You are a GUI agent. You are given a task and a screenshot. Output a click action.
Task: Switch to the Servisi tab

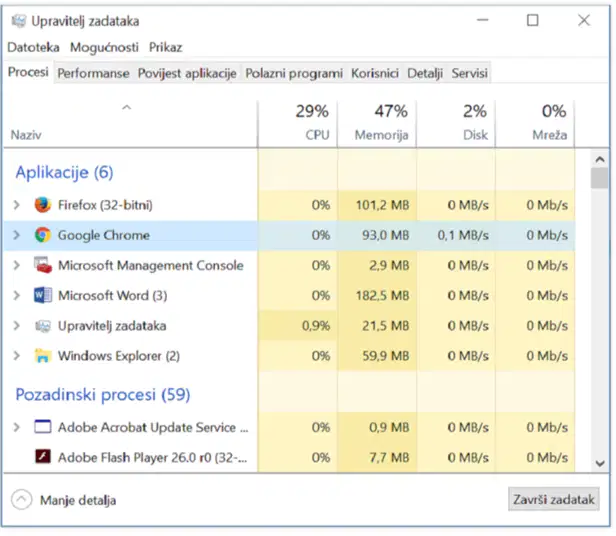[x=469, y=73]
